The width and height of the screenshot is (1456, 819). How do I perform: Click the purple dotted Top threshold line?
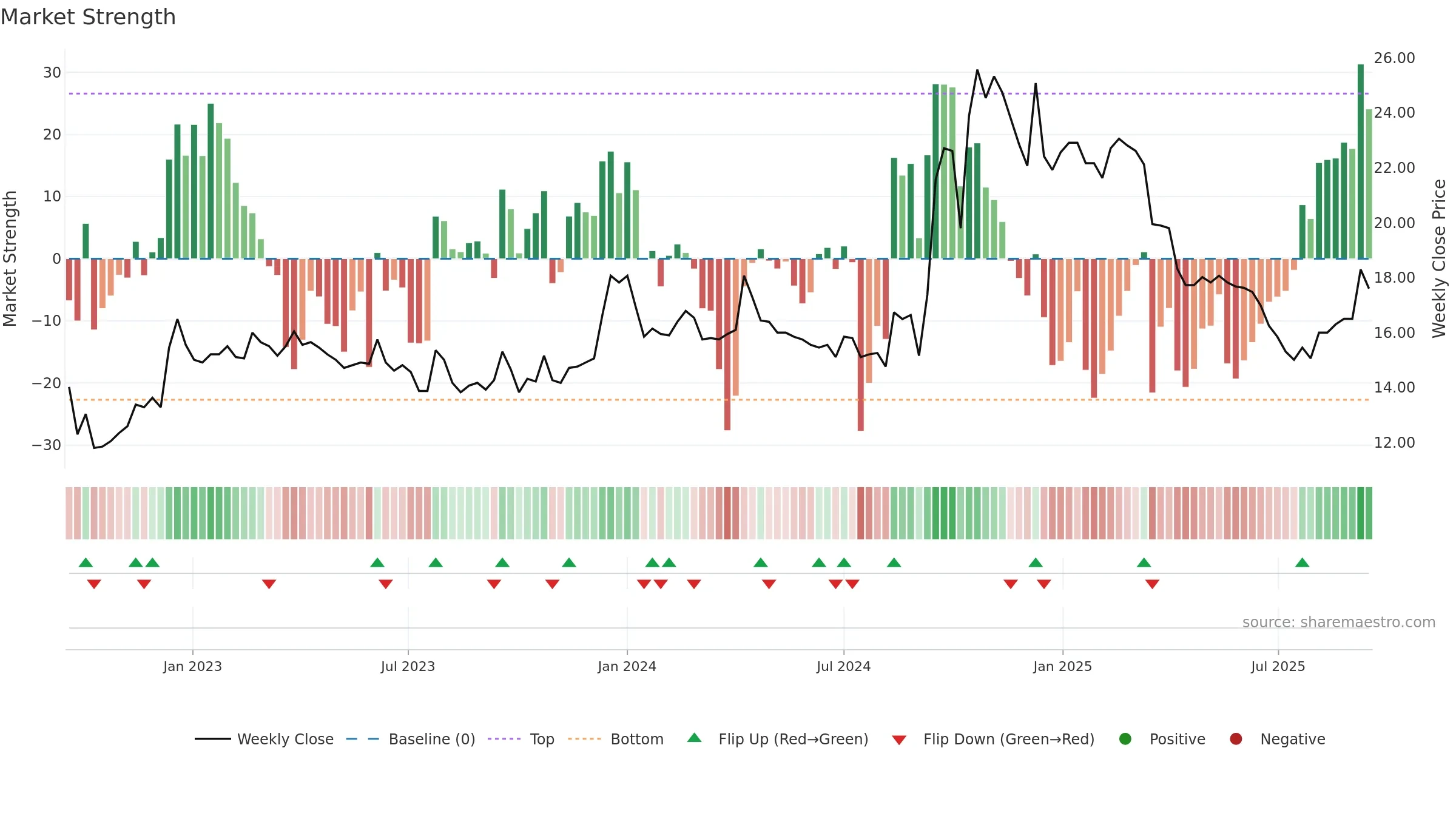tap(719, 93)
